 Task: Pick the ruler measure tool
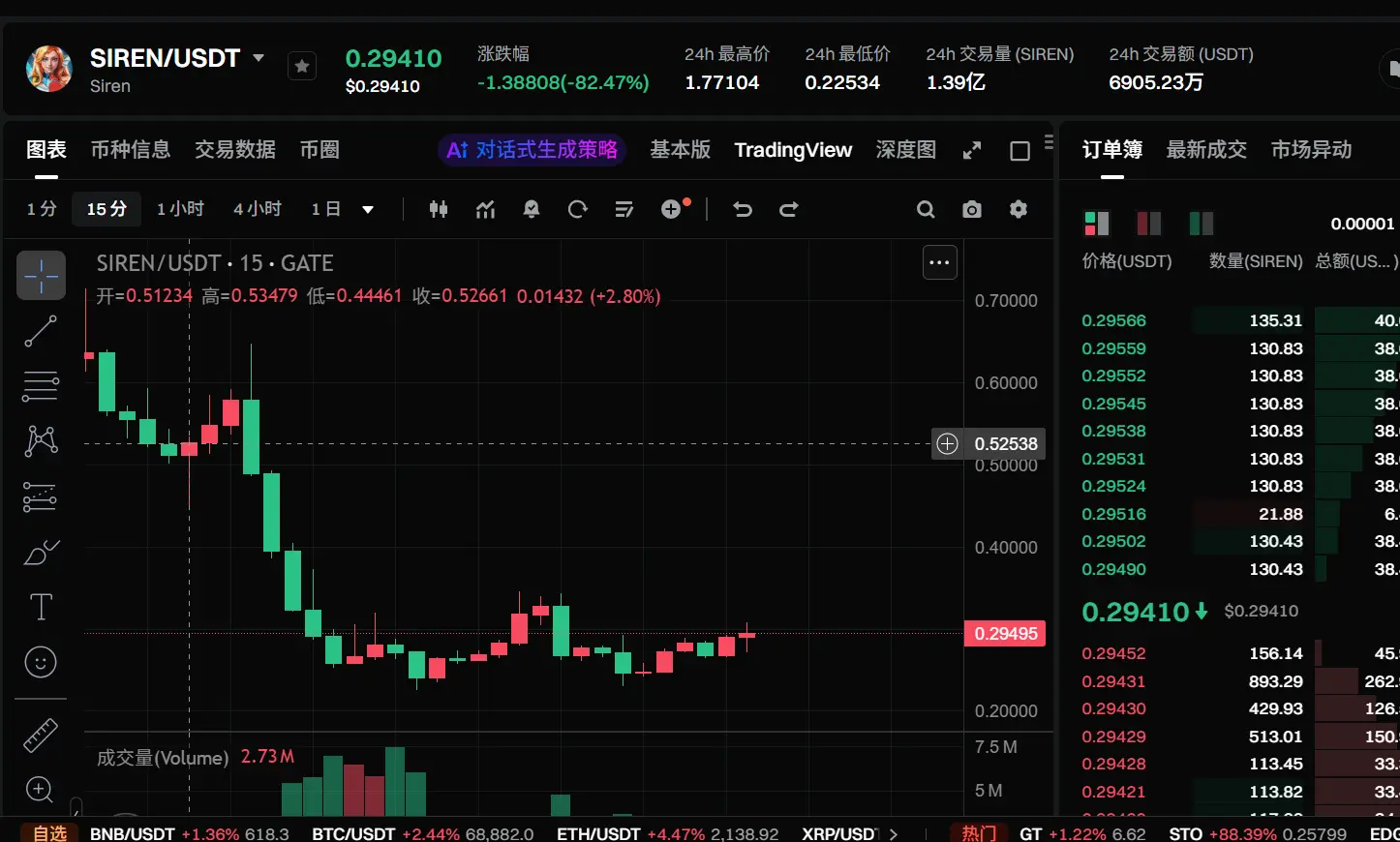[x=41, y=736]
